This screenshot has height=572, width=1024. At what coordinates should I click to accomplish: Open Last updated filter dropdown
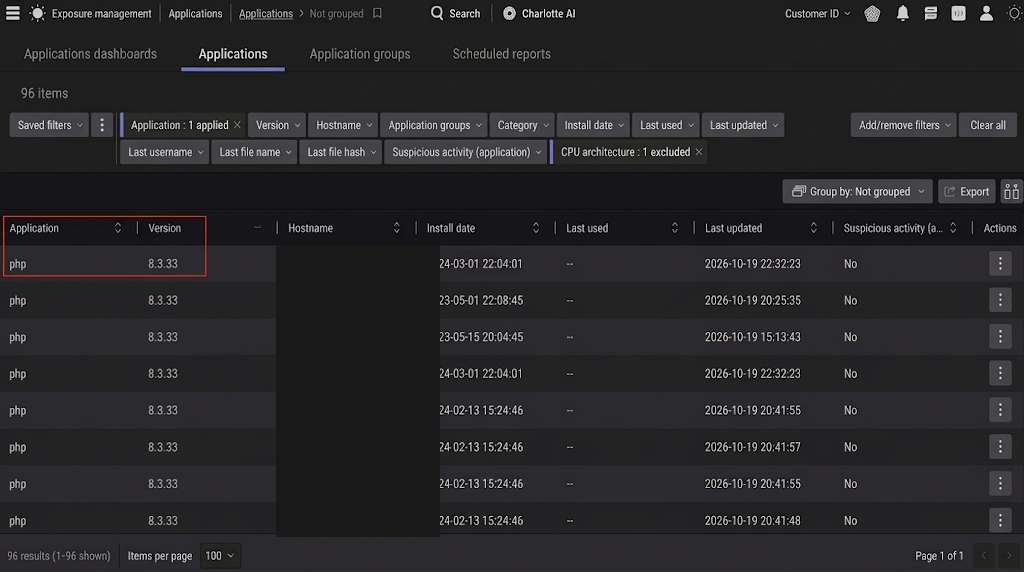point(743,125)
